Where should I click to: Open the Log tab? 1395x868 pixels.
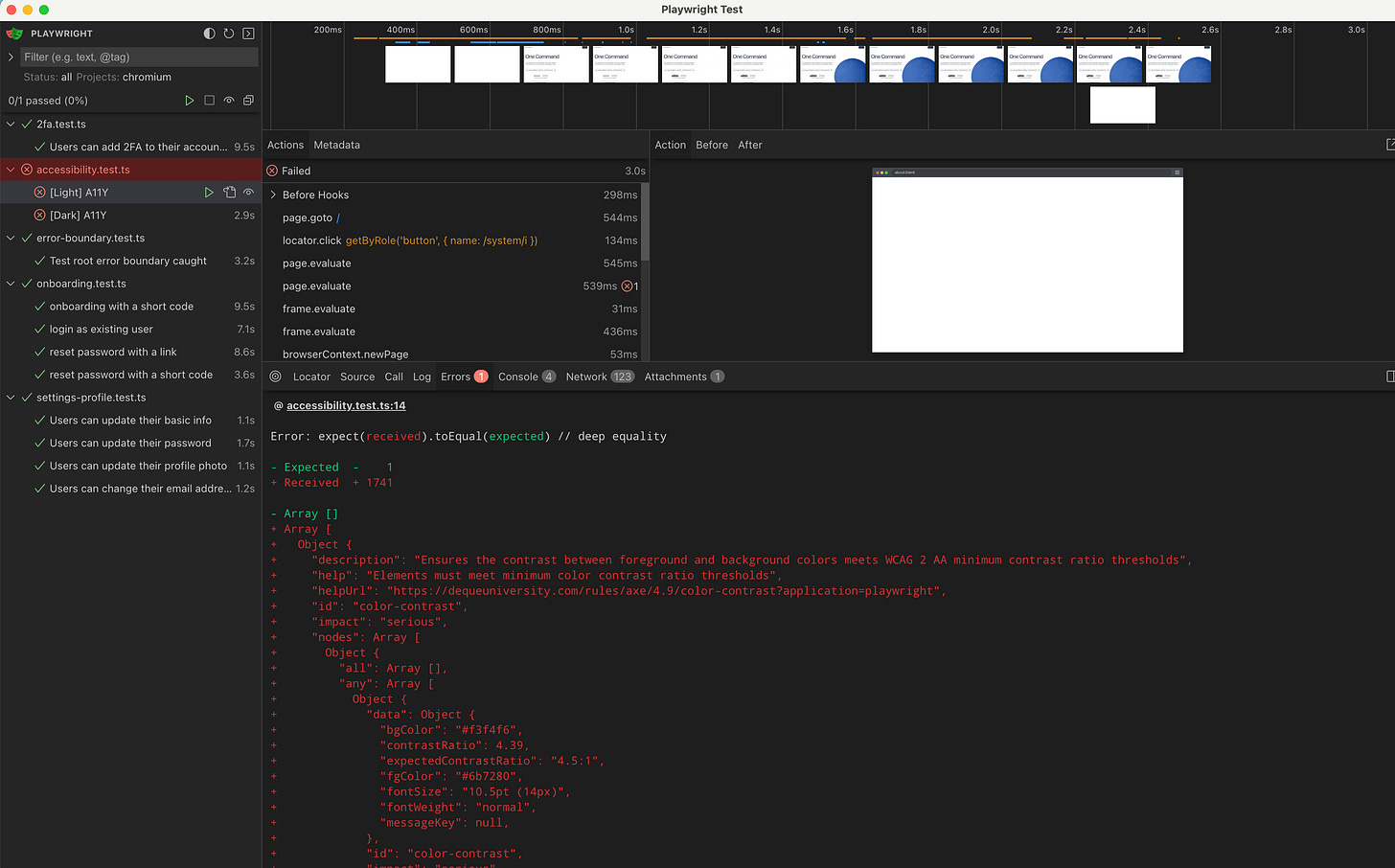422,377
